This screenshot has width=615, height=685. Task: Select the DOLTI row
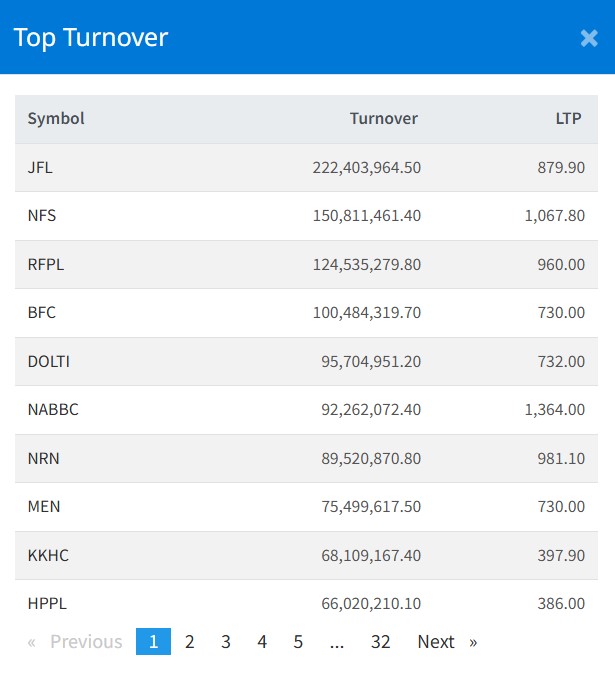point(48,362)
